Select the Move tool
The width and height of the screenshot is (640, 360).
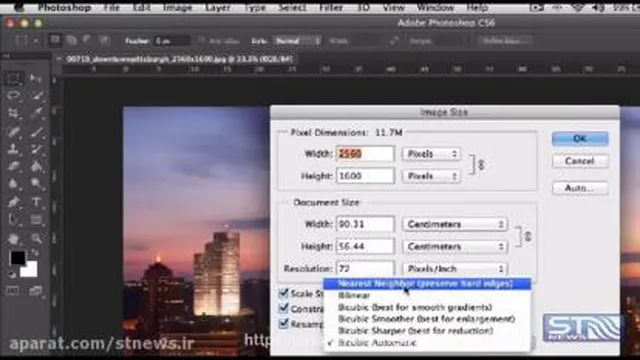click(x=36, y=78)
